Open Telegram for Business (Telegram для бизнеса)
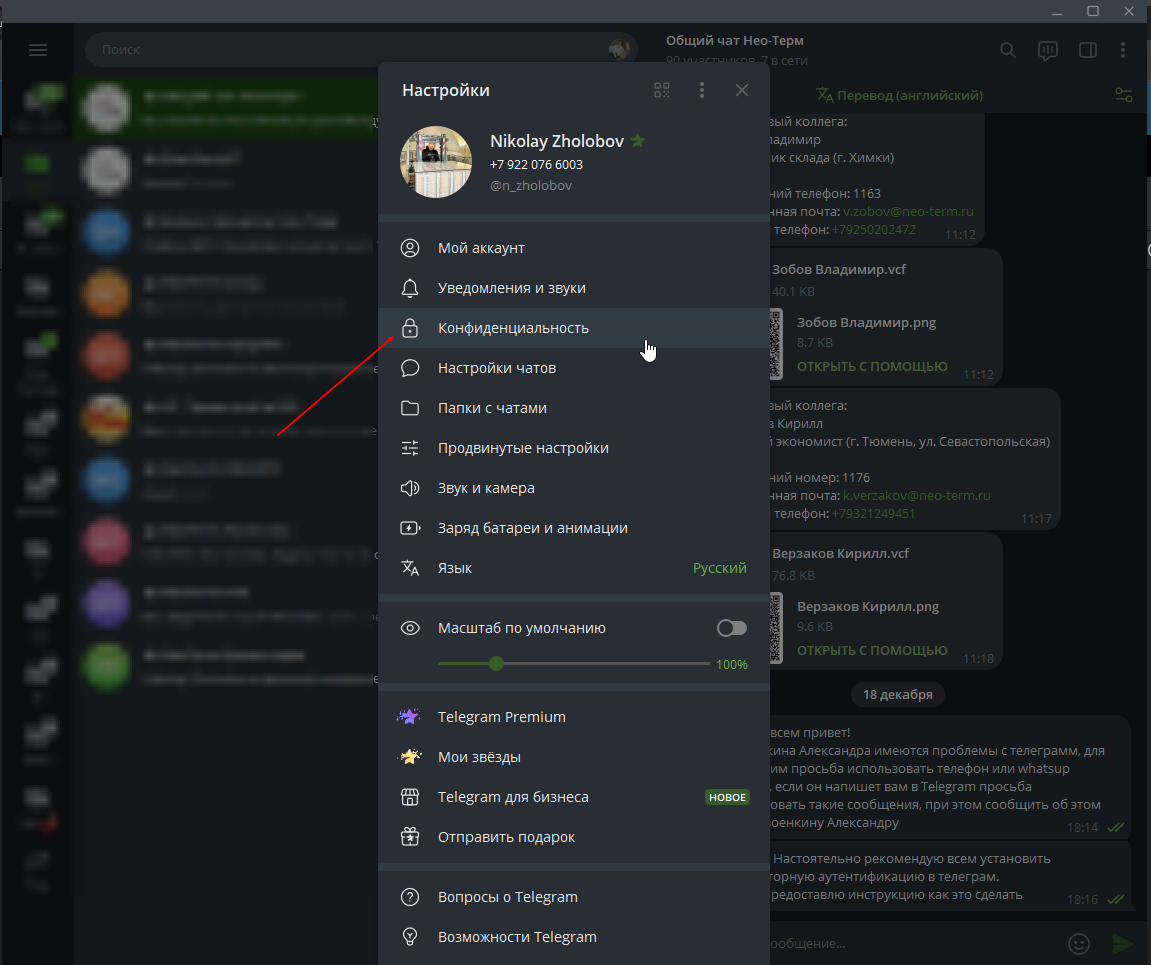The image size is (1151, 965). [x=574, y=797]
